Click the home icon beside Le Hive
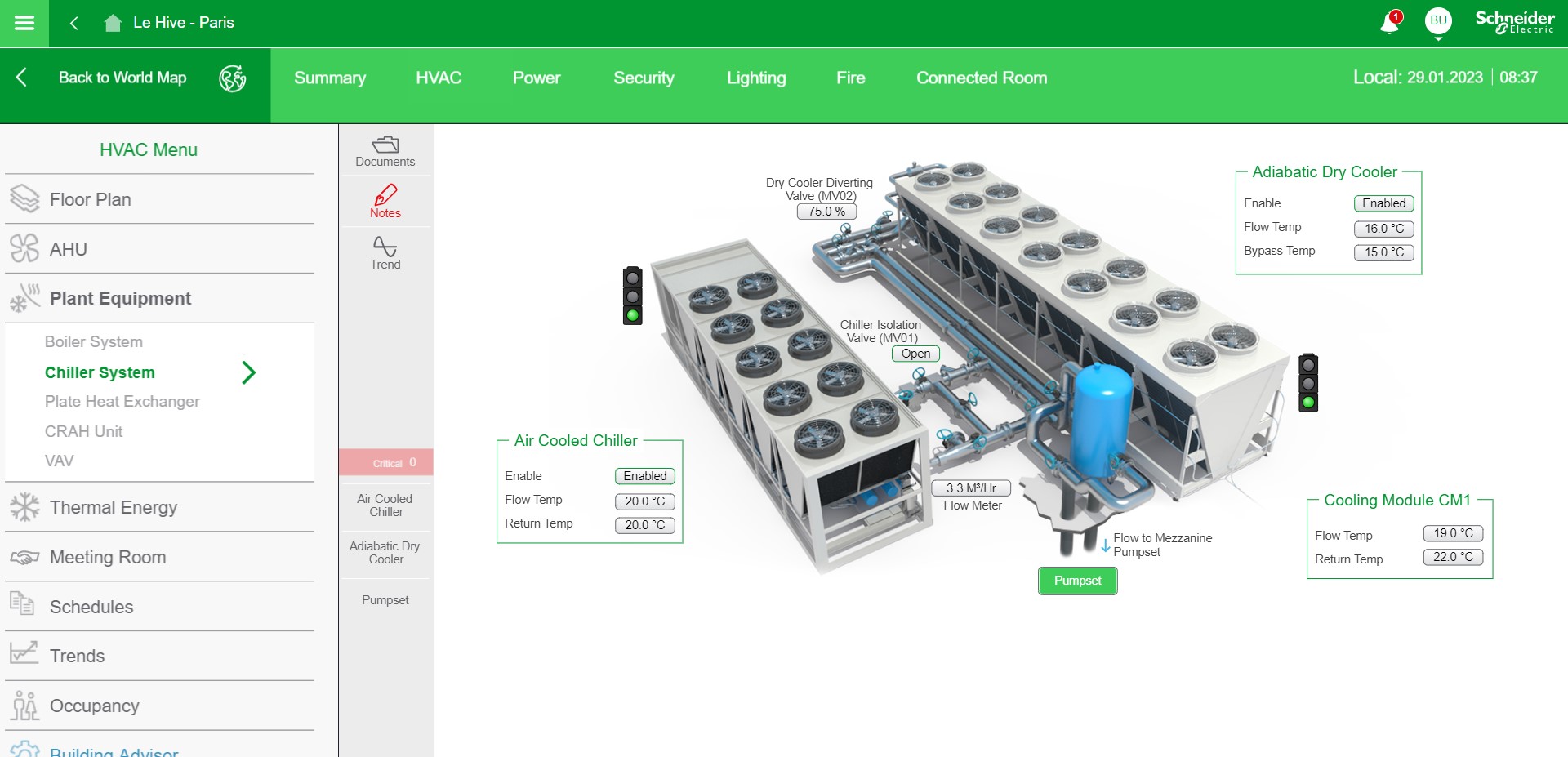The height and width of the screenshot is (757, 1568). coord(113,23)
